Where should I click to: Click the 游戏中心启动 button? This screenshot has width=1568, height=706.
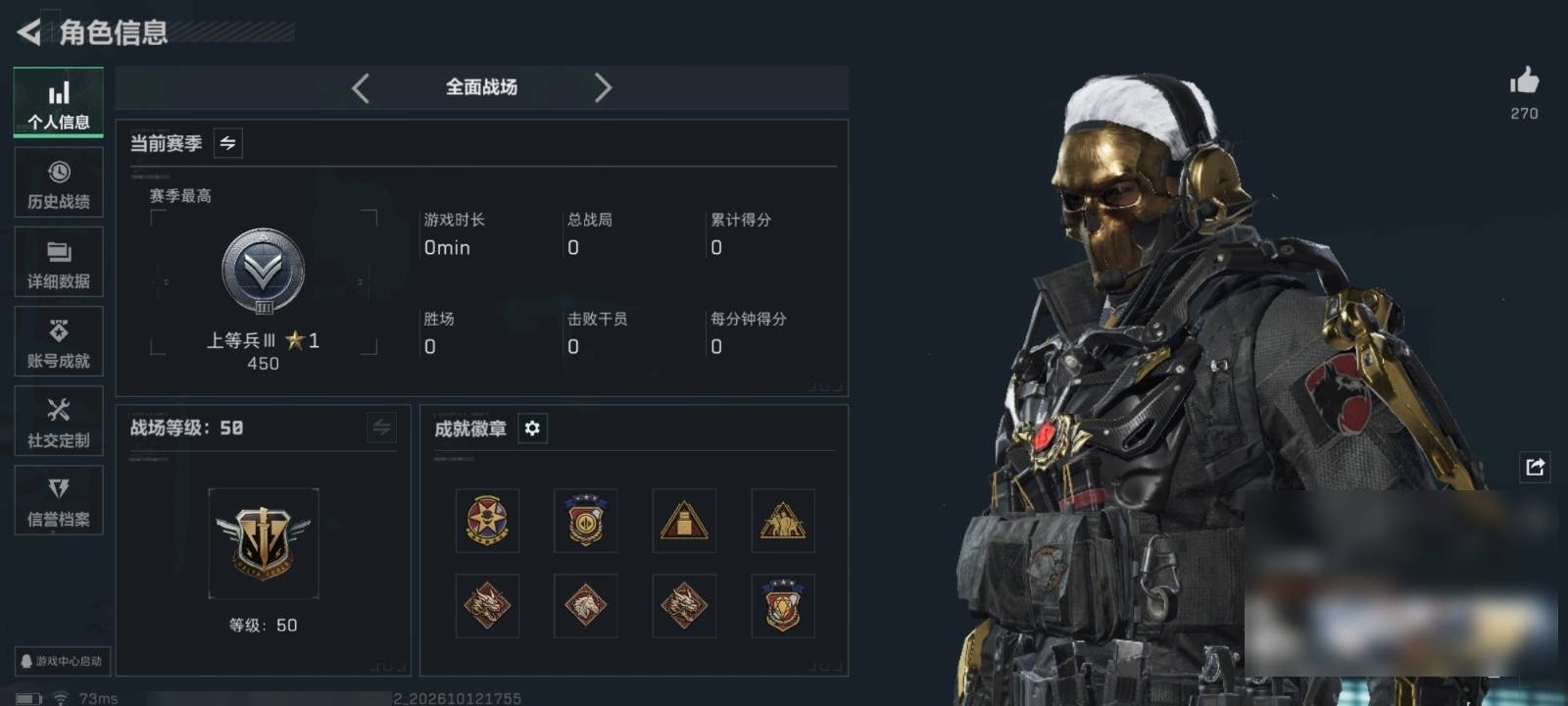[x=62, y=661]
